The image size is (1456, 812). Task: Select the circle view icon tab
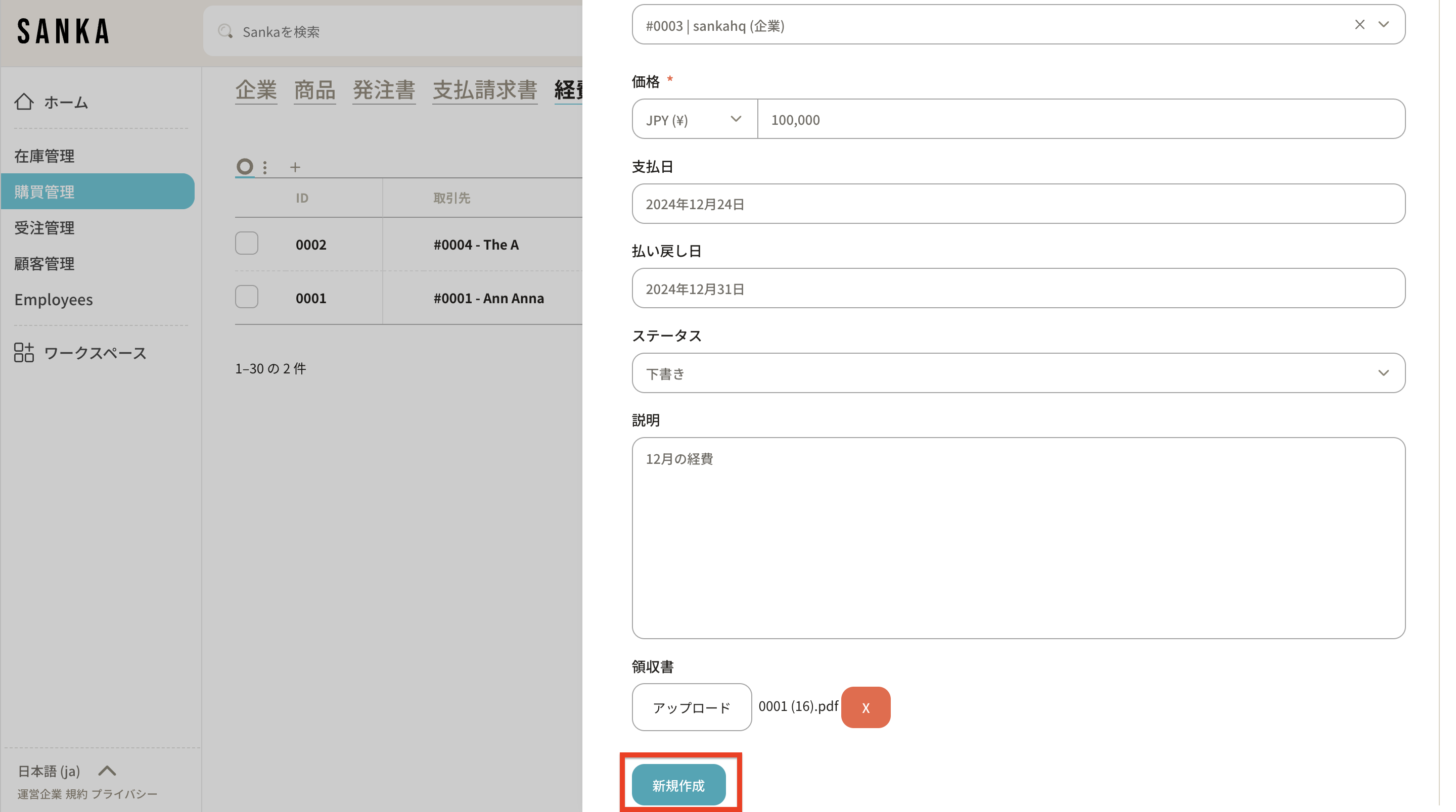tap(244, 167)
